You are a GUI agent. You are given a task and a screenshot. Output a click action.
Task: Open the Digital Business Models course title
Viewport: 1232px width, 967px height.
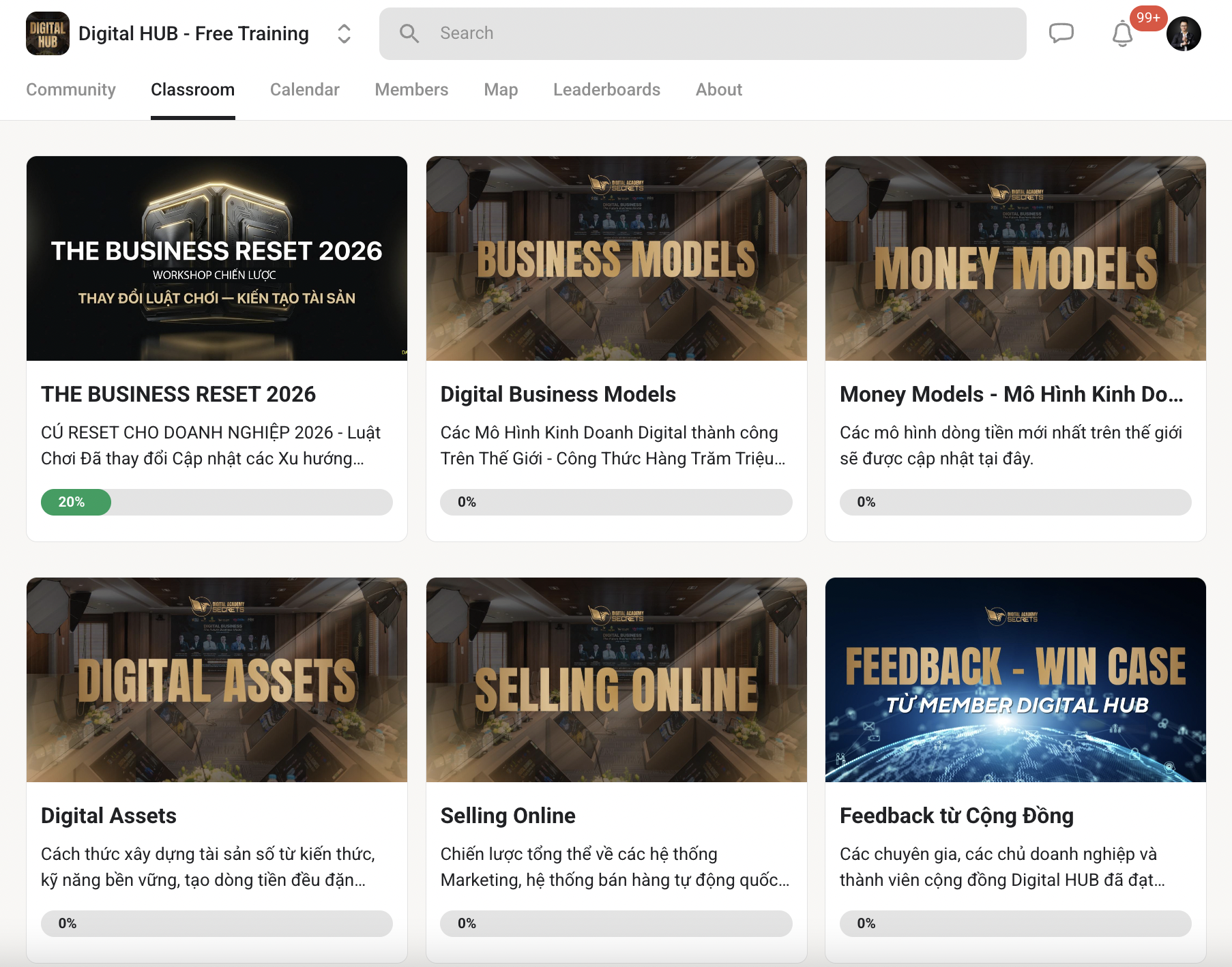point(558,394)
